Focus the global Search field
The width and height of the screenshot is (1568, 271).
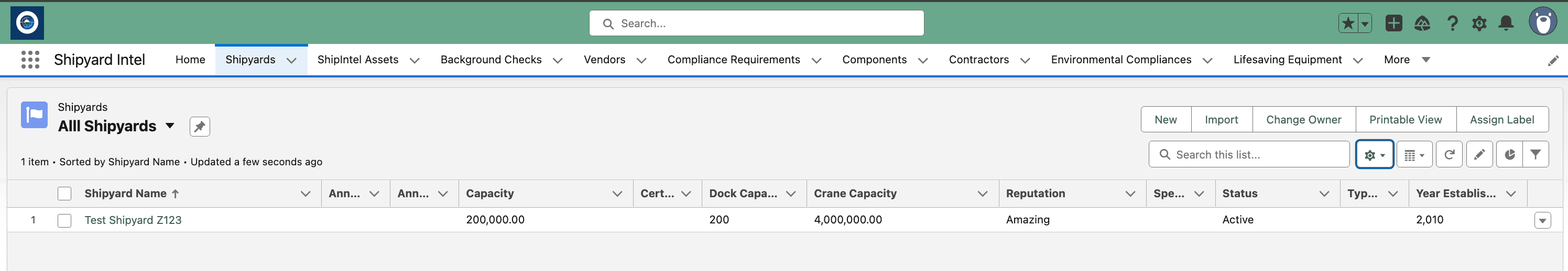point(756,23)
